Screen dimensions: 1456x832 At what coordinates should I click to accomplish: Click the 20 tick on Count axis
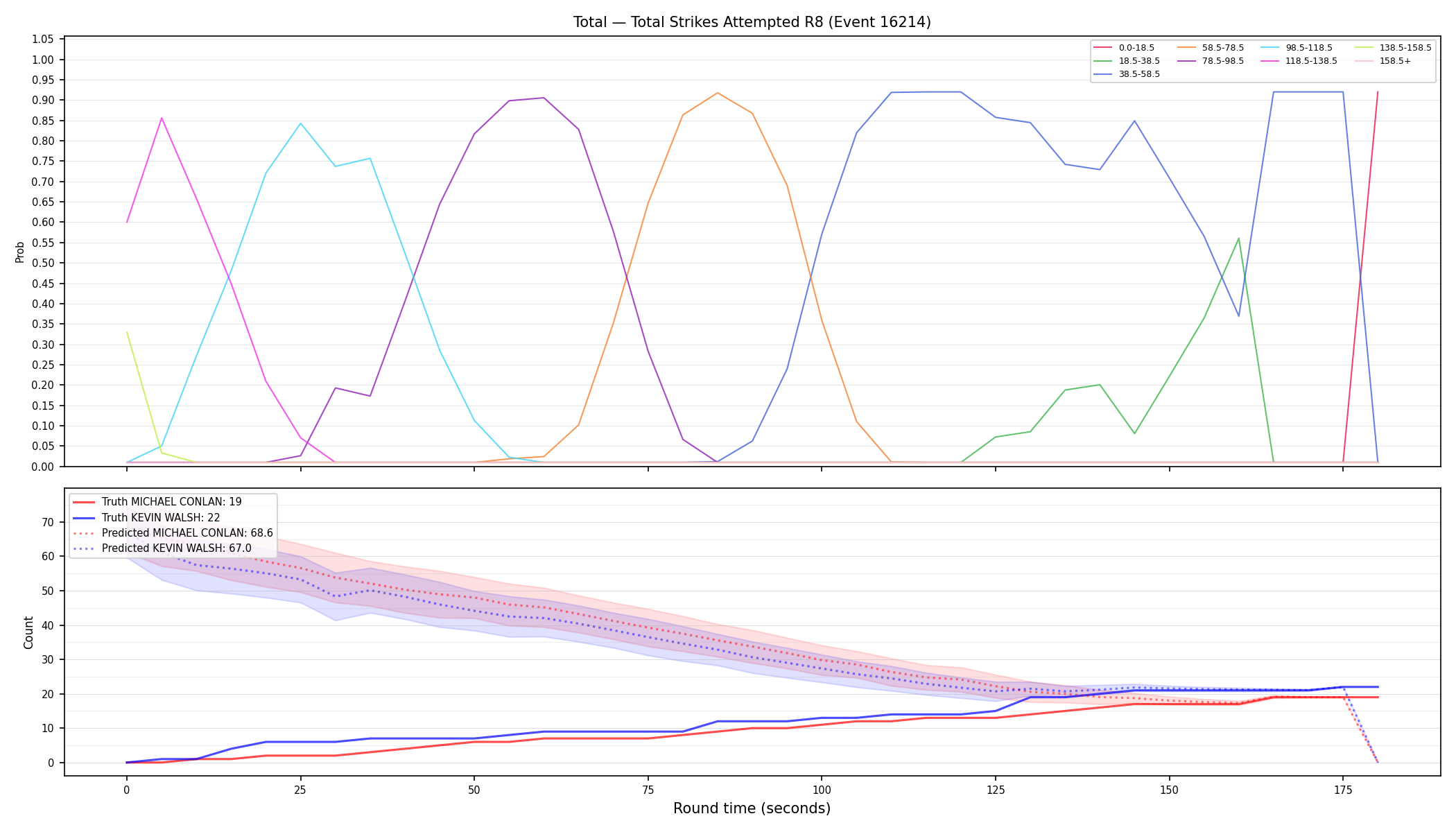(48, 694)
